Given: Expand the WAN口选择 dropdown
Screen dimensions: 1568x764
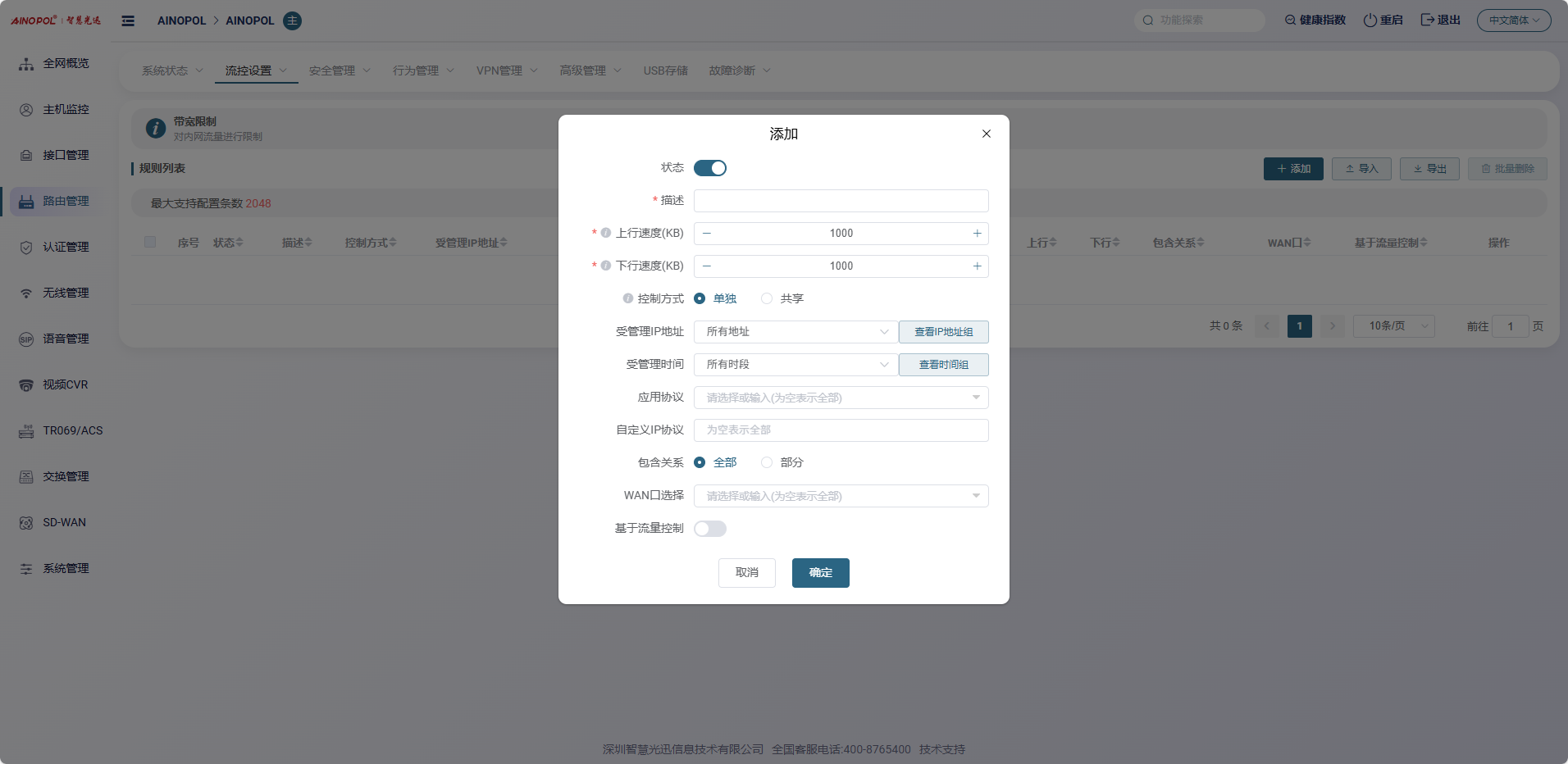Looking at the screenshot, I should pos(841,496).
